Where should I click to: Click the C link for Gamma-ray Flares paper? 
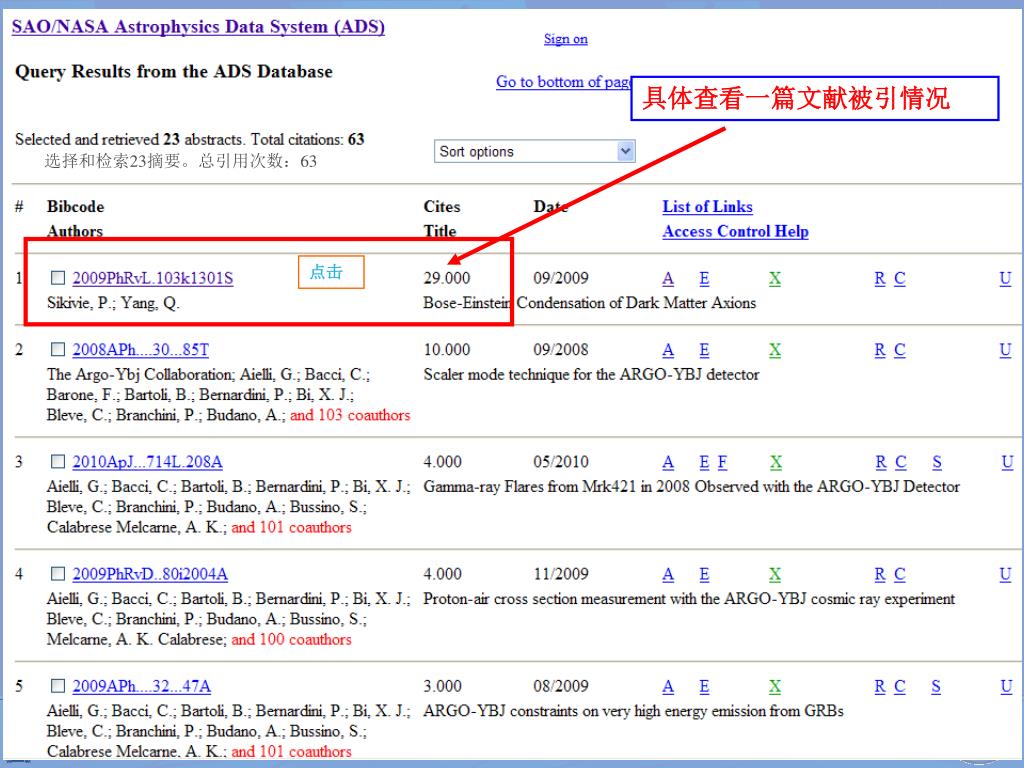(x=901, y=462)
